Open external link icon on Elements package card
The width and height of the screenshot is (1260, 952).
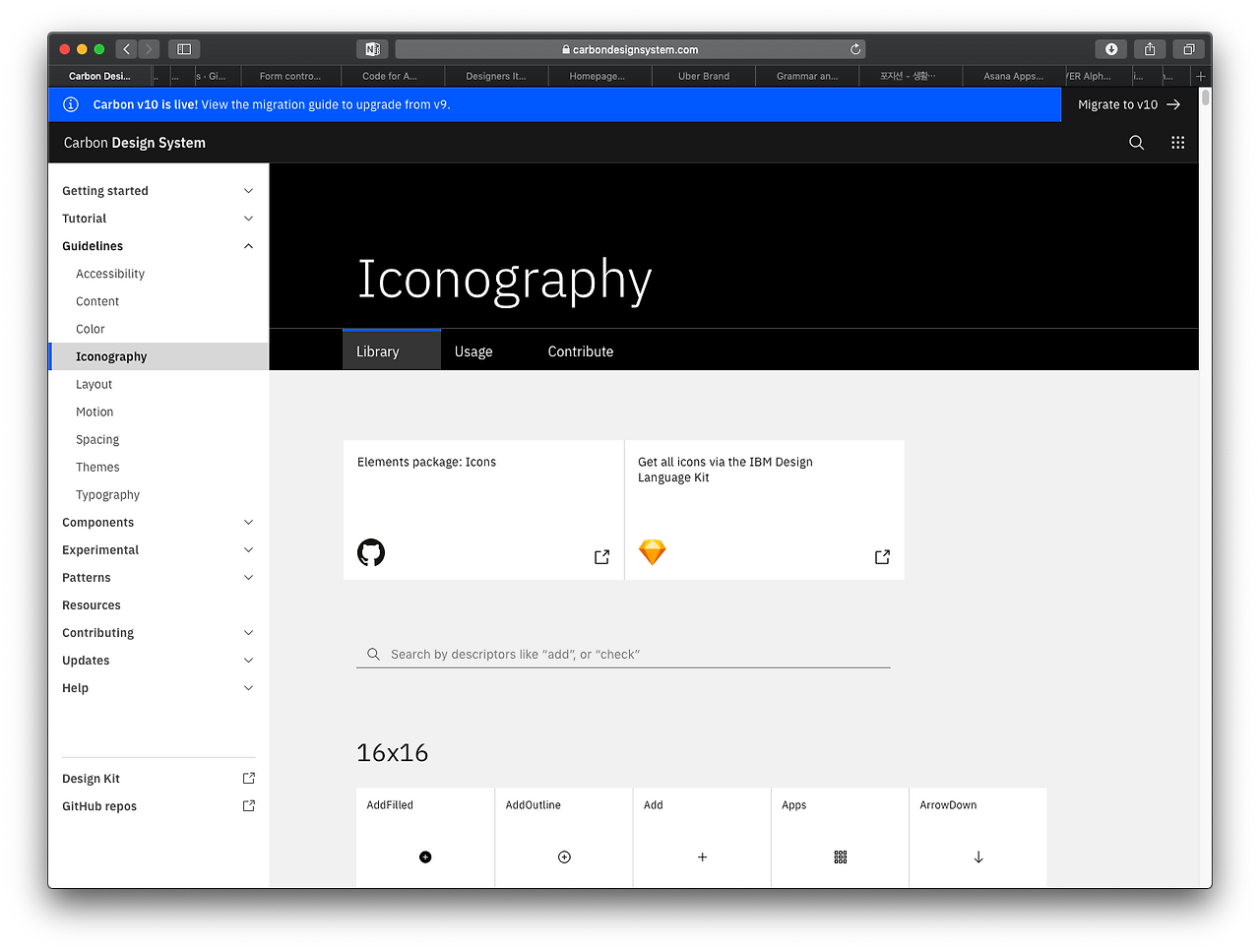pos(602,557)
